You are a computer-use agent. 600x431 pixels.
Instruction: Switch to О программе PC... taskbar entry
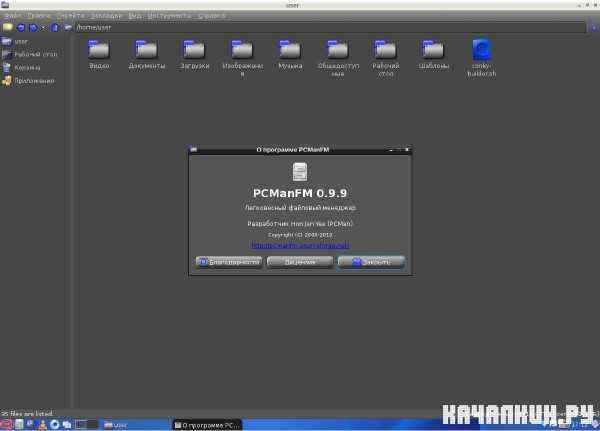(x=207, y=425)
